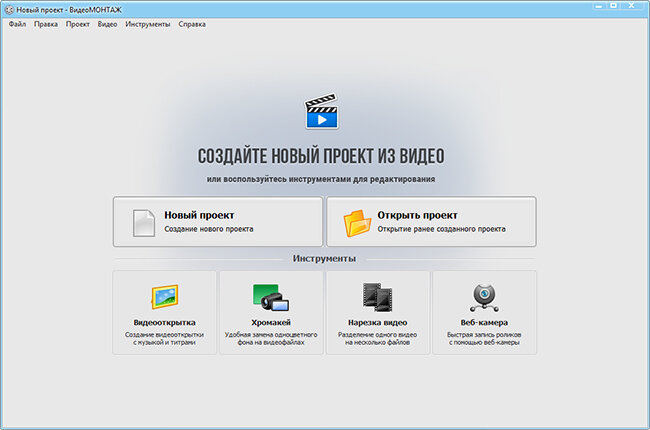Choose the Нарезка видео tool title
The width and height of the screenshot is (650, 430).
[378, 322]
